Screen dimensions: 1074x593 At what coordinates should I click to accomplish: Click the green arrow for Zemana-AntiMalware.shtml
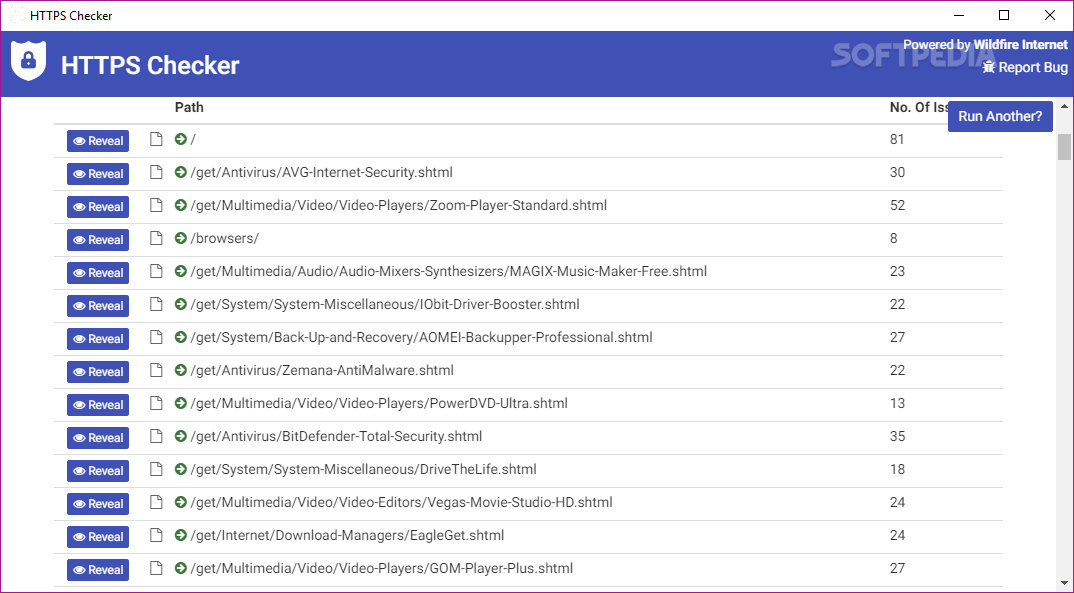[x=181, y=369]
